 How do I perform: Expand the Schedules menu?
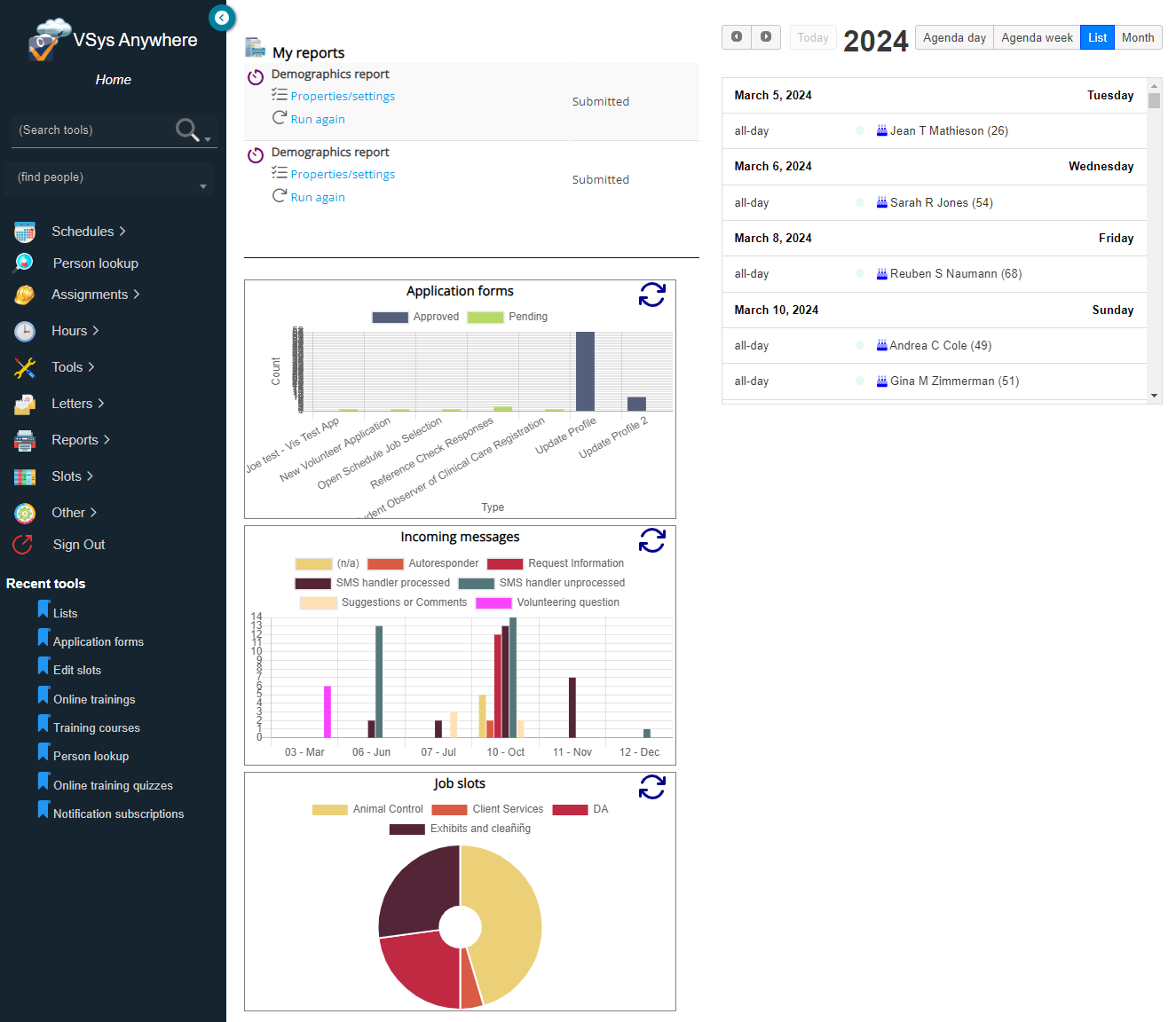coord(88,232)
